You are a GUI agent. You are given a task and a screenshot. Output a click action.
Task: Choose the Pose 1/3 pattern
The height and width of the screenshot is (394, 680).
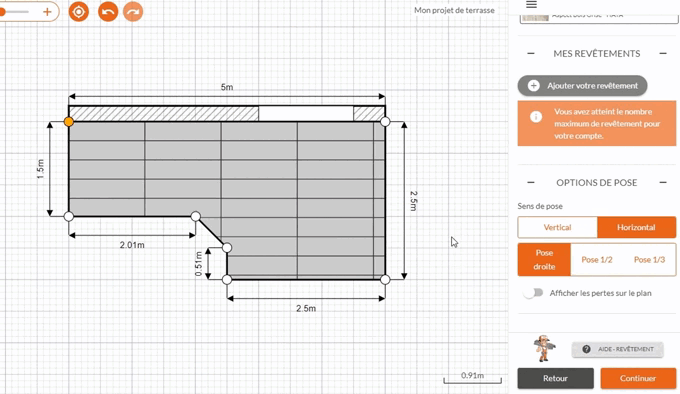(649, 260)
